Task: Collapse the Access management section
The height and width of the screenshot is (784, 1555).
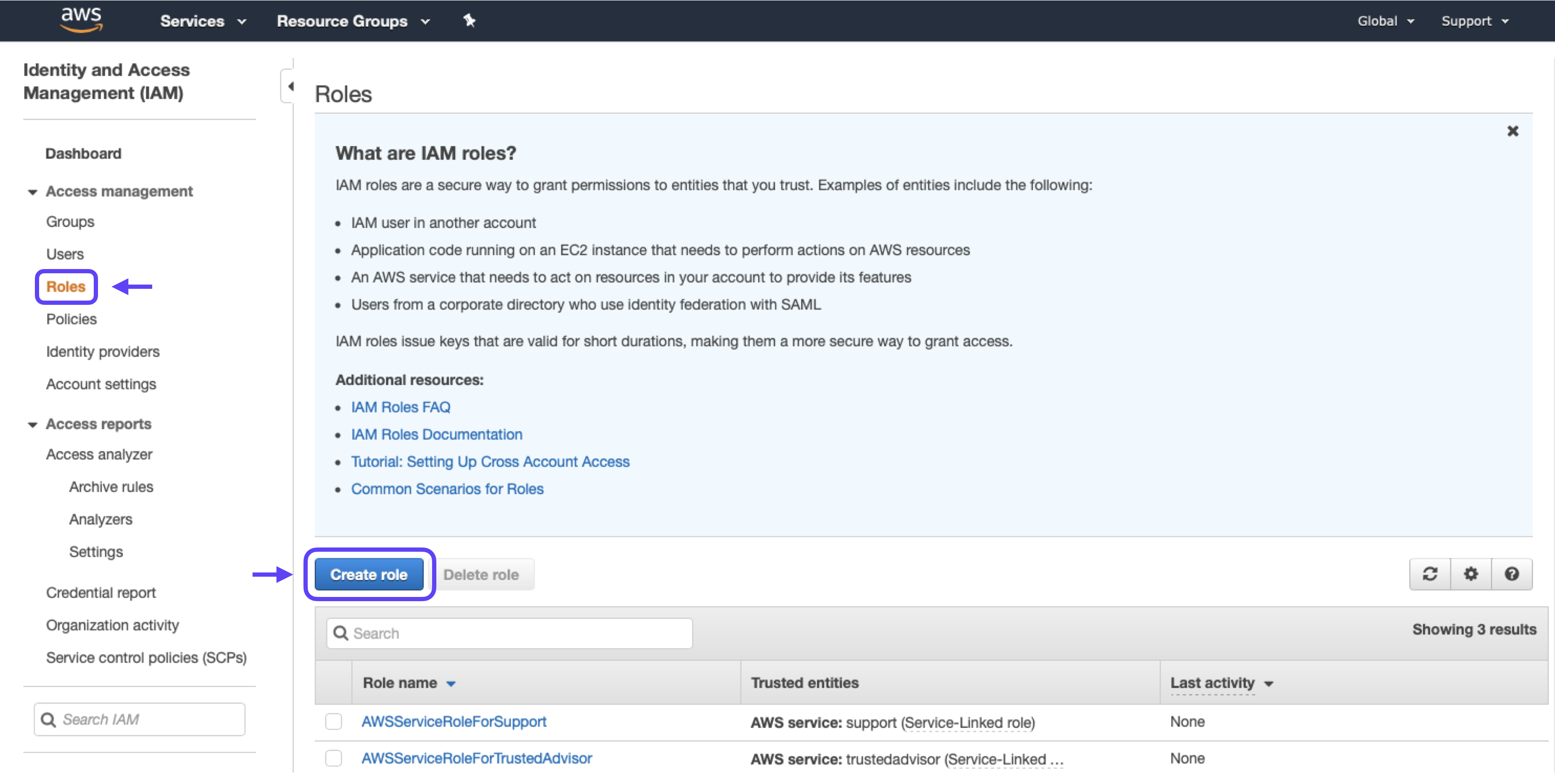Action: pyautogui.click(x=33, y=192)
